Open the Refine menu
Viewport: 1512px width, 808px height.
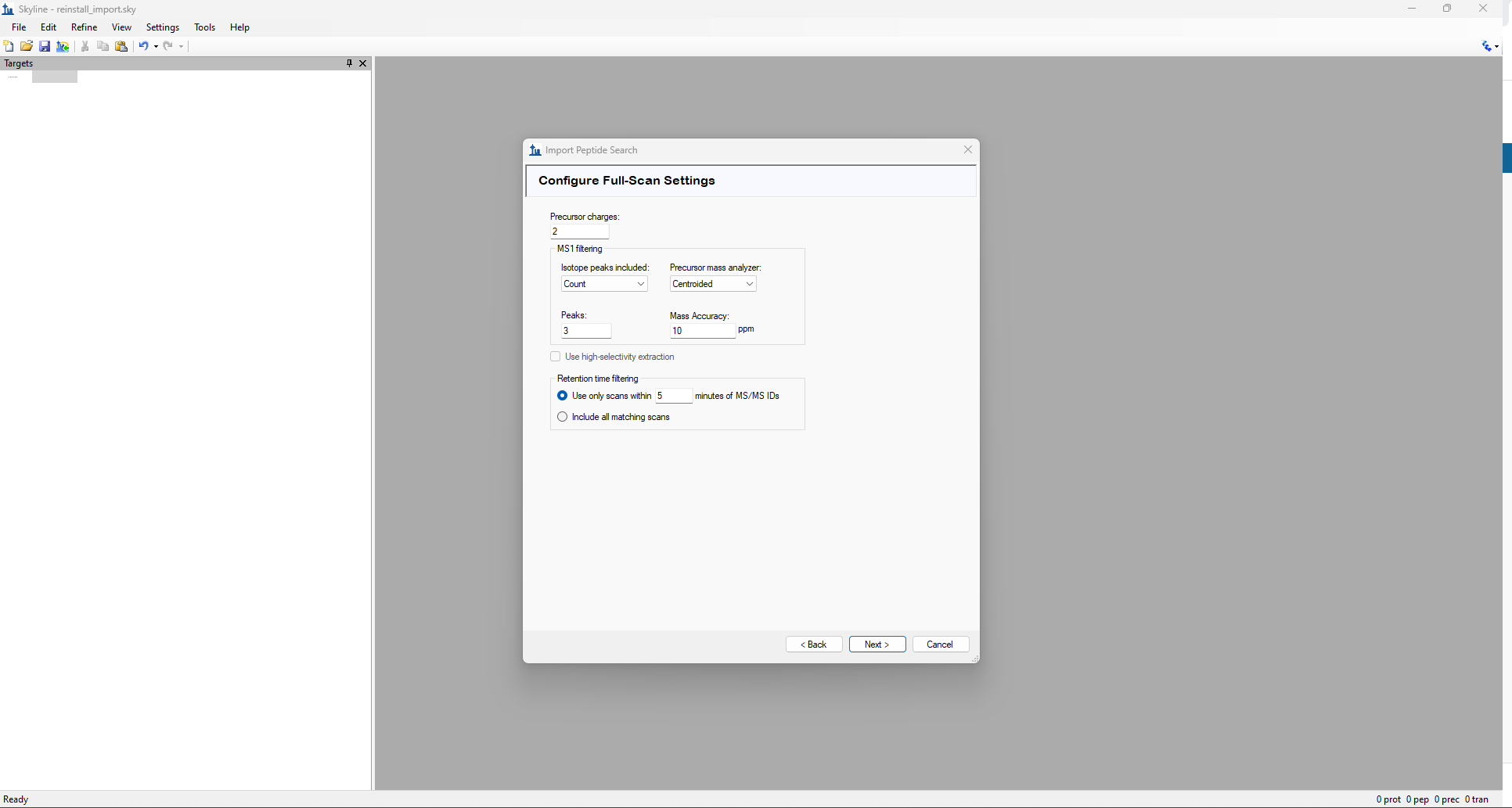(84, 27)
